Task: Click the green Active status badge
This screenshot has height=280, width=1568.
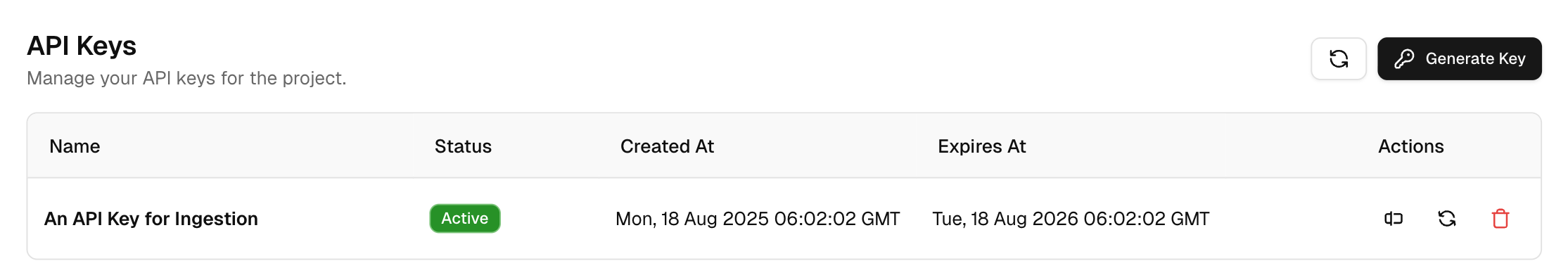Action: pyautogui.click(x=465, y=218)
